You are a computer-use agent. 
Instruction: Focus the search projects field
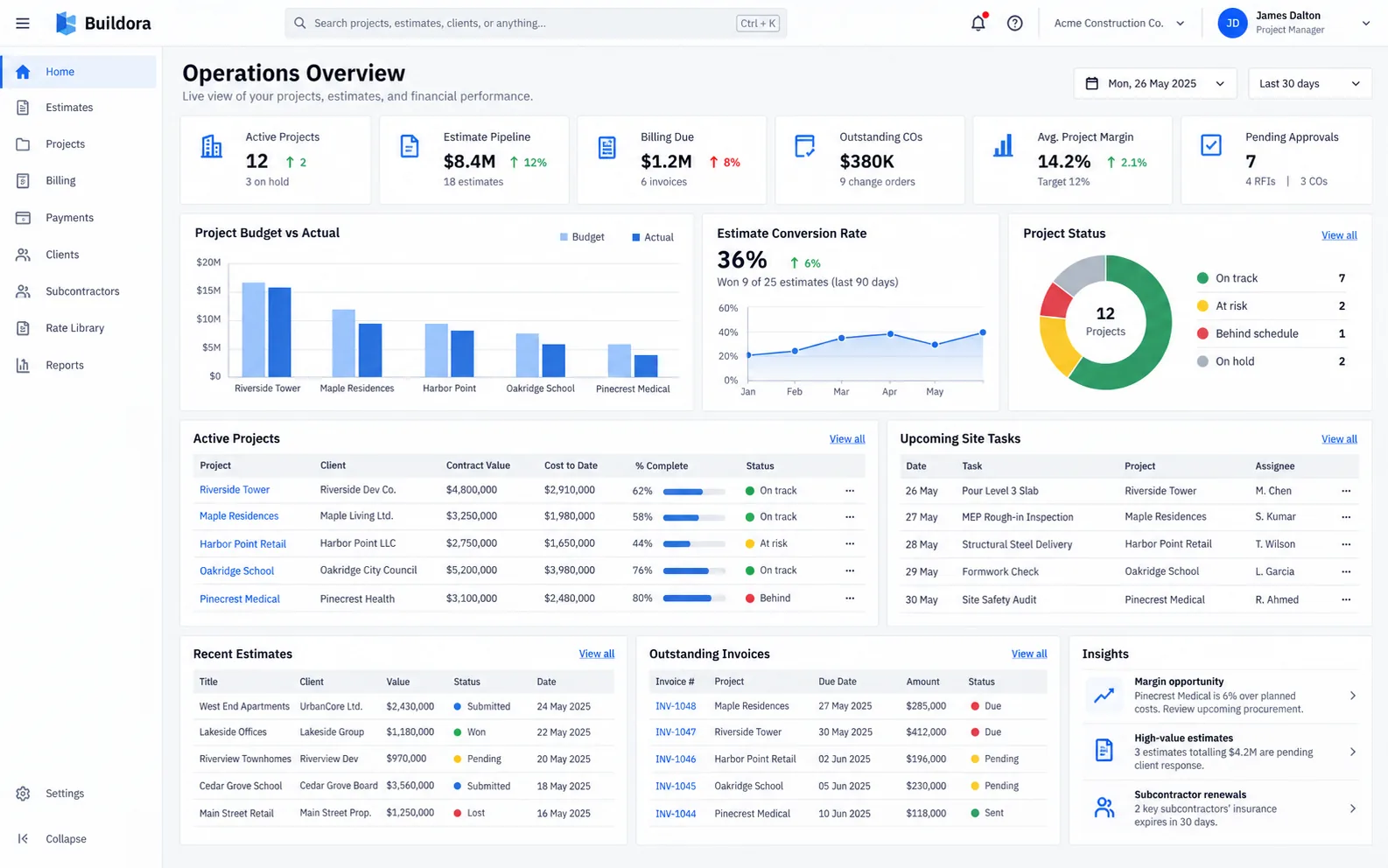point(536,24)
